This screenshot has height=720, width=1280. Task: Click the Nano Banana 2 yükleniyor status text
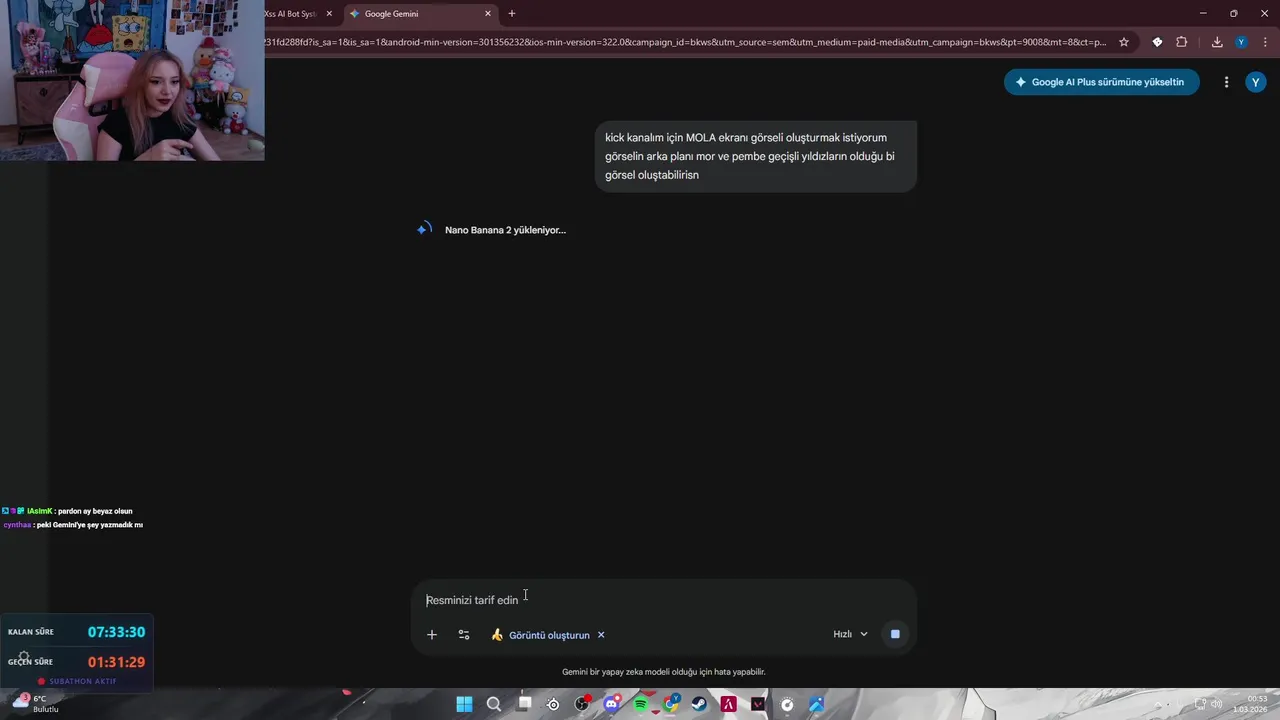click(x=505, y=230)
